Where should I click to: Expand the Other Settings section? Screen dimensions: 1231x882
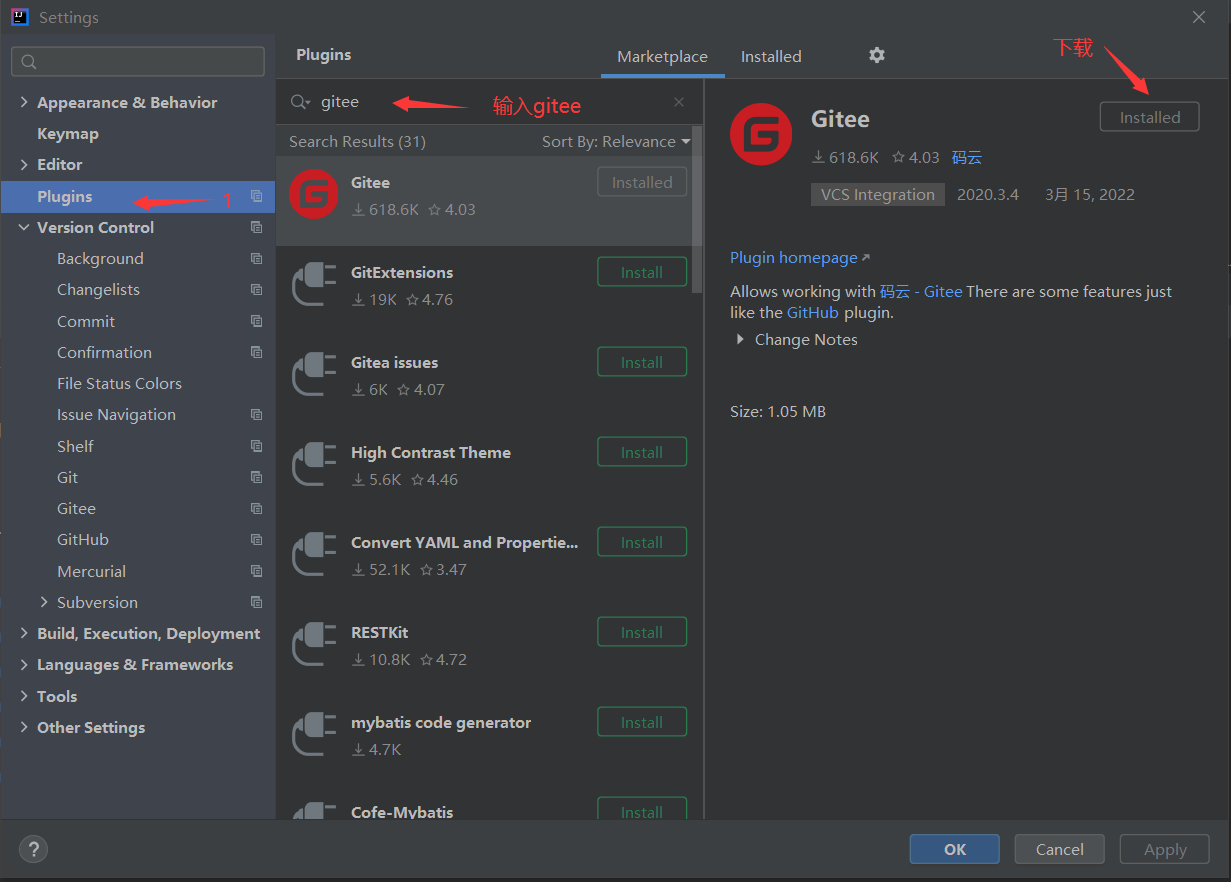[24, 727]
